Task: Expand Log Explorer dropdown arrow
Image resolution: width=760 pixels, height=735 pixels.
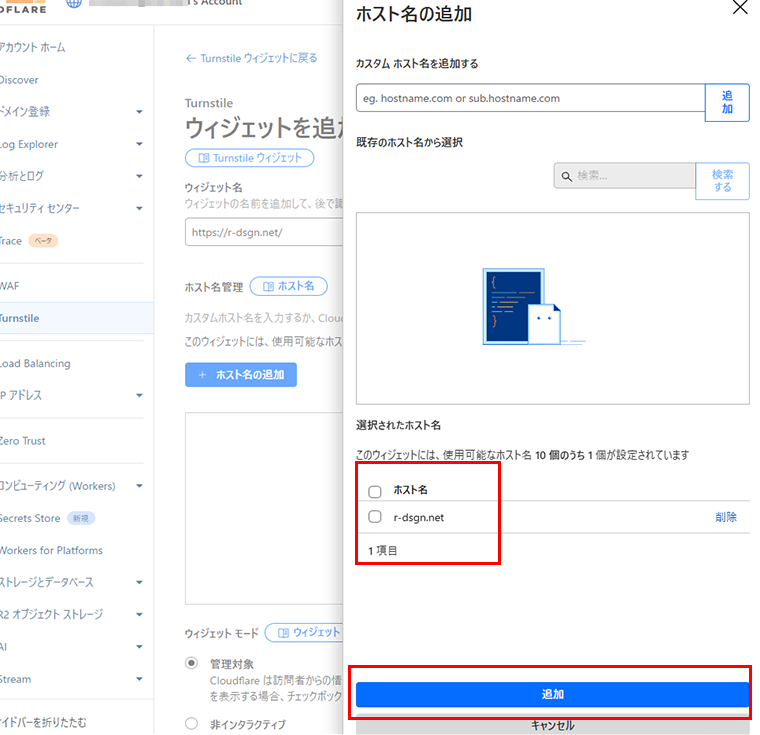Action: [x=139, y=144]
